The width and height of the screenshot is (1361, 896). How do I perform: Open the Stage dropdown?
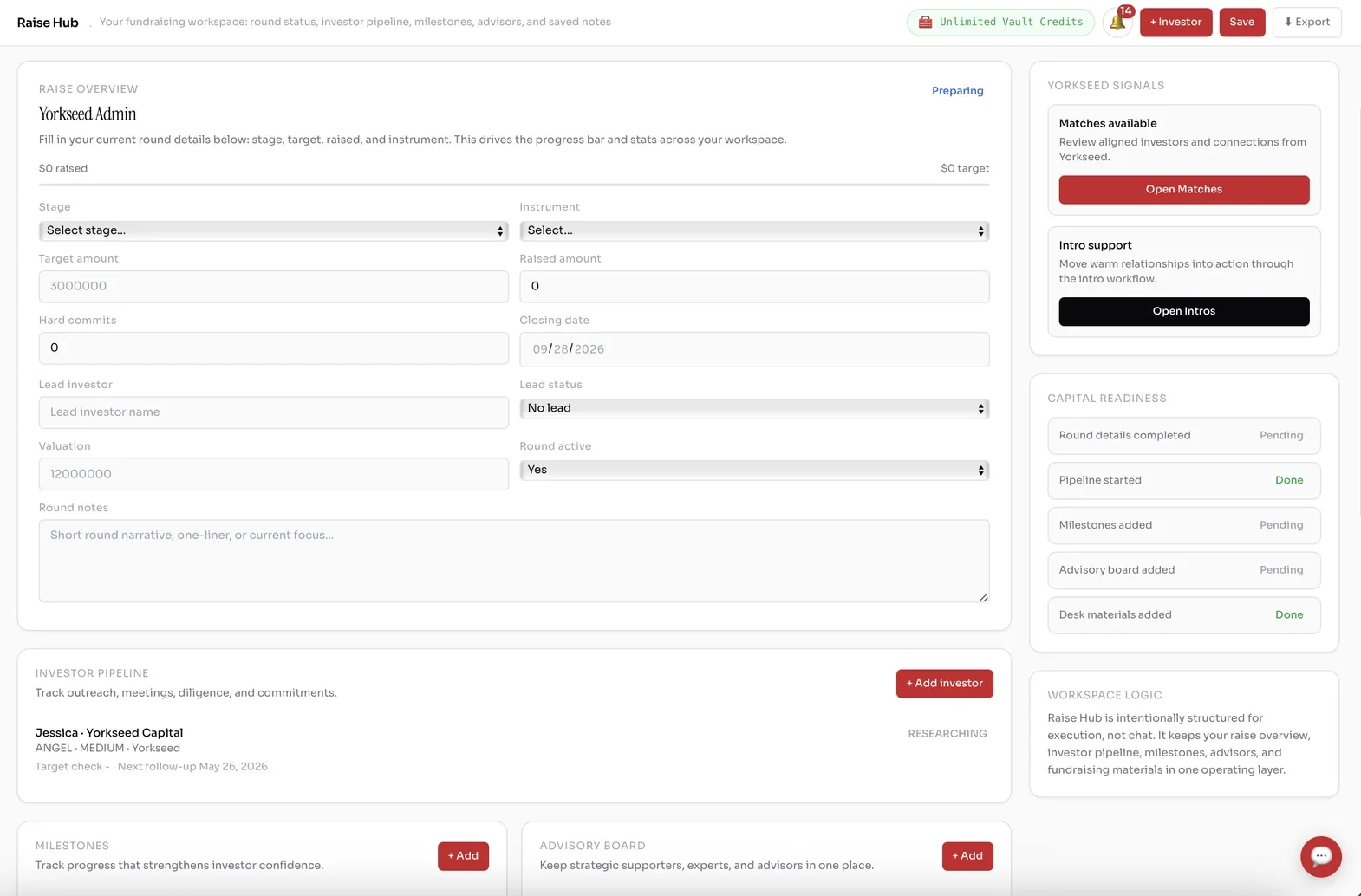273,230
